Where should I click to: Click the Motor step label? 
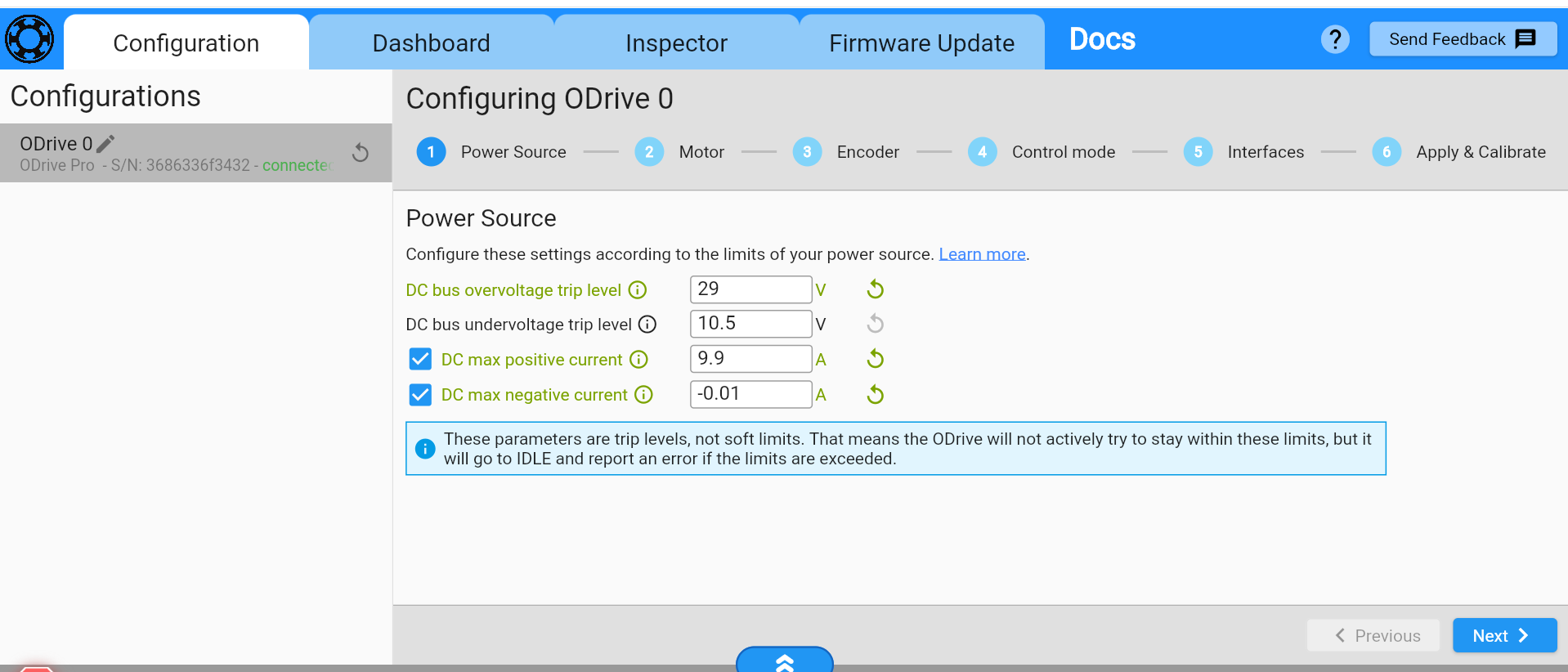click(x=701, y=152)
